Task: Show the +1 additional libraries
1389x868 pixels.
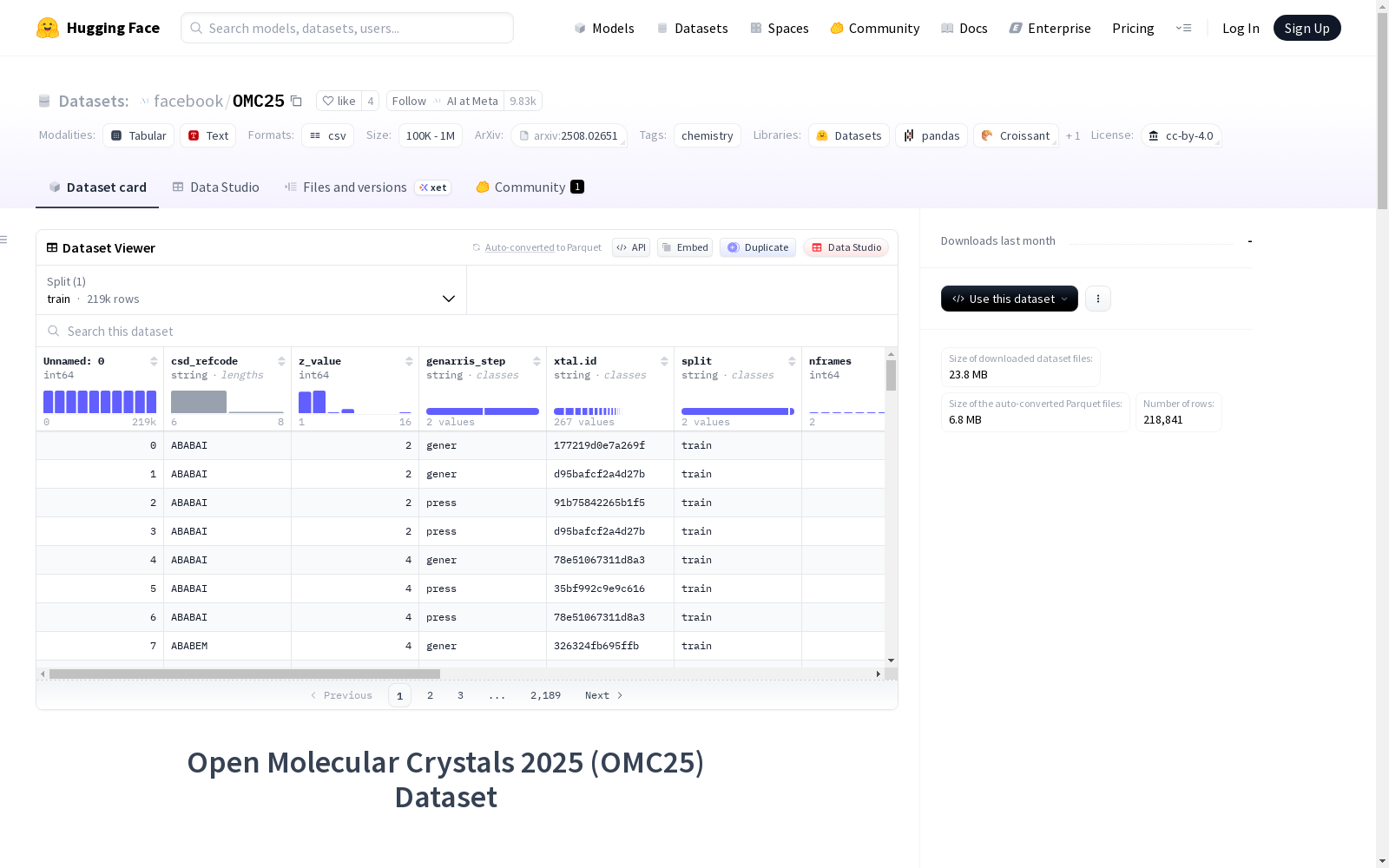Action: (x=1073, y=135)
